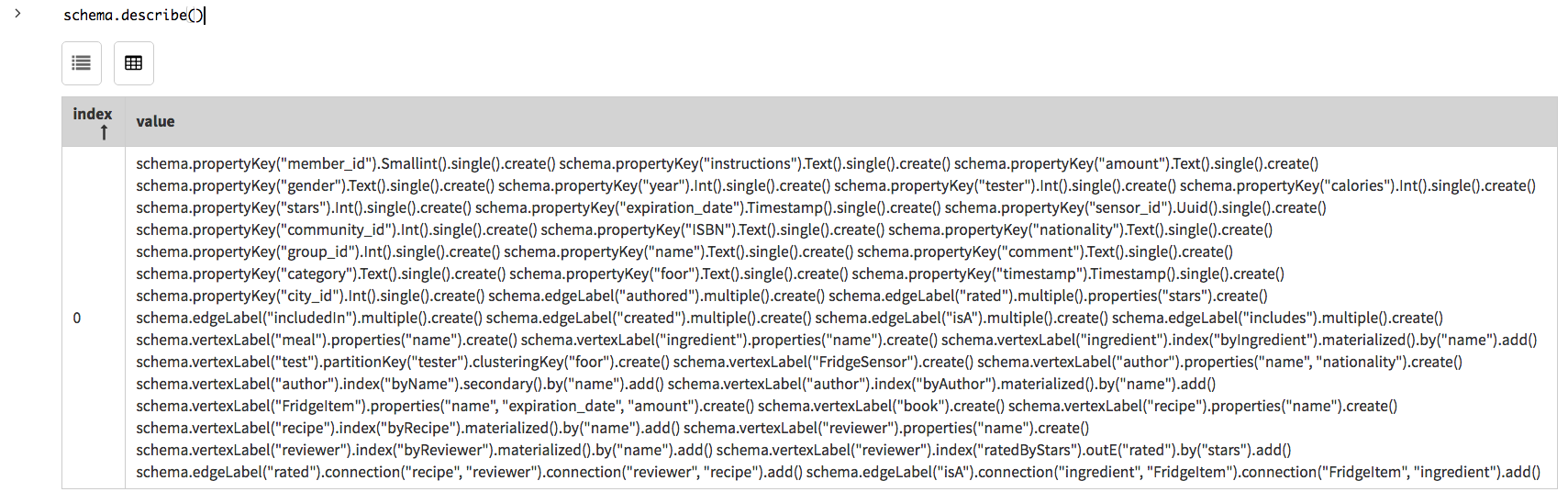Sort by the index column header
The height and width of the screenshot is (503, 1568).
(x=92, y=114)
